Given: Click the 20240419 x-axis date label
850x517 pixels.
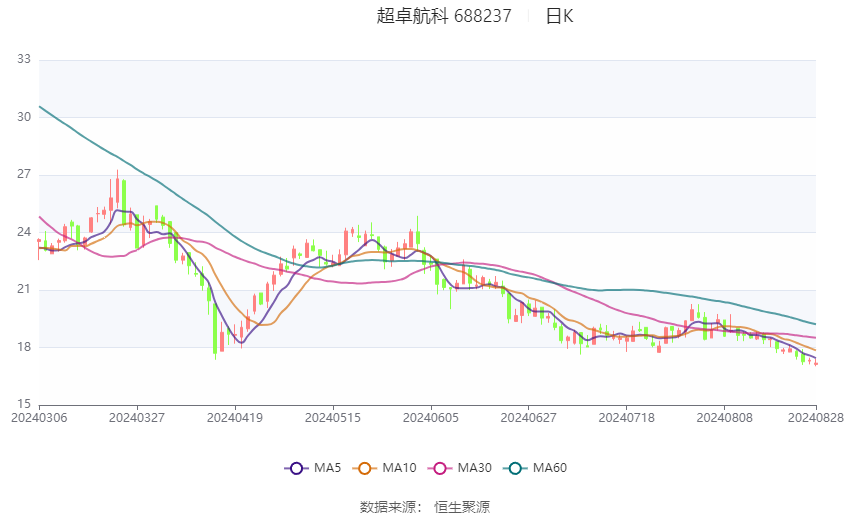Looking at the screenshot, I should tap(235, 418).
